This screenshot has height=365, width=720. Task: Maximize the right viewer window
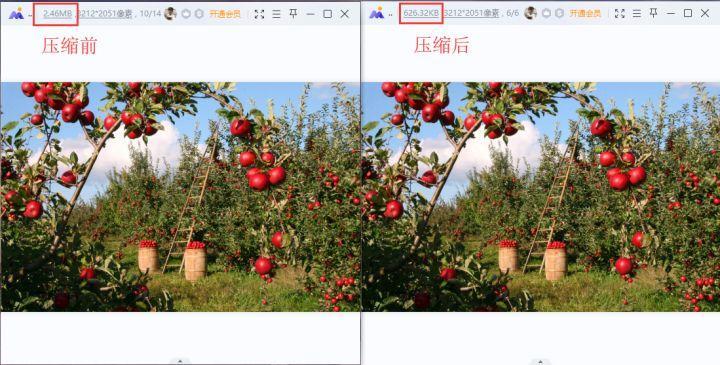click(688, 14)
